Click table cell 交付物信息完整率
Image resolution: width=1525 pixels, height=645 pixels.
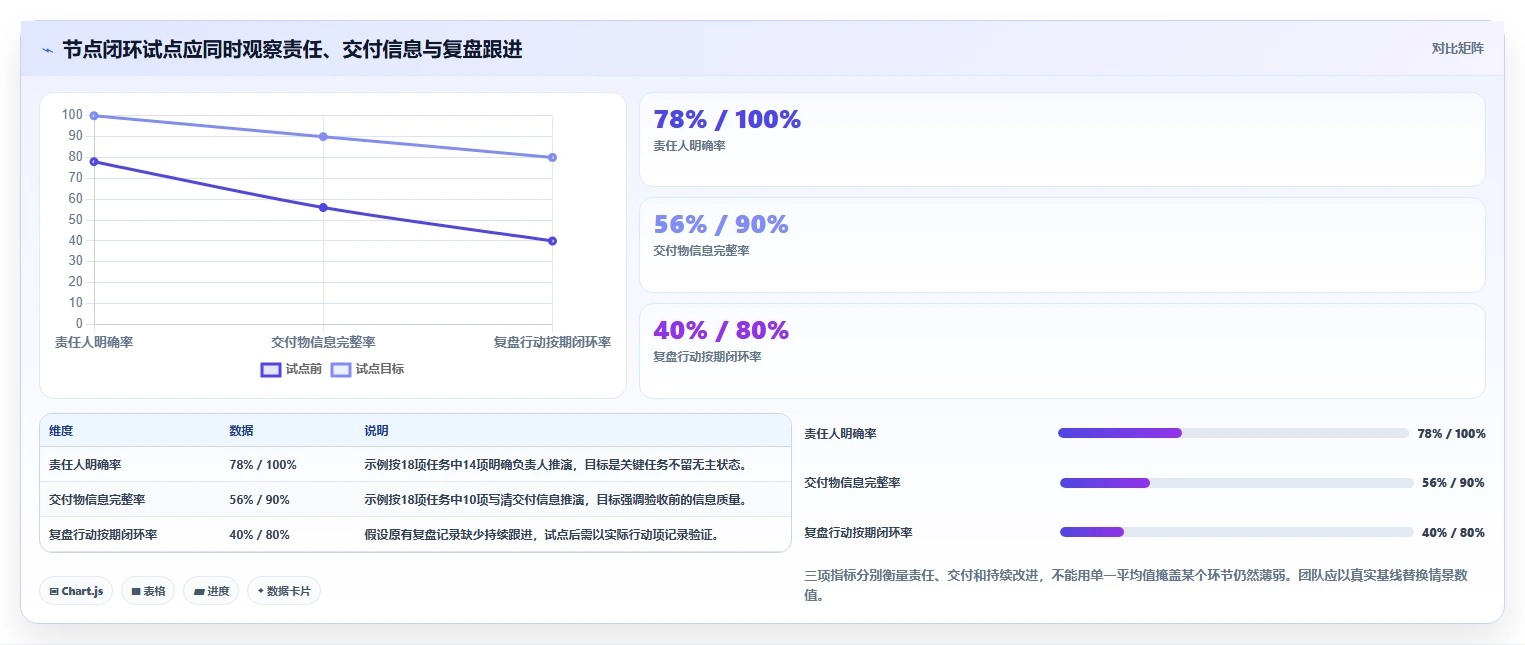coord(97,500)
